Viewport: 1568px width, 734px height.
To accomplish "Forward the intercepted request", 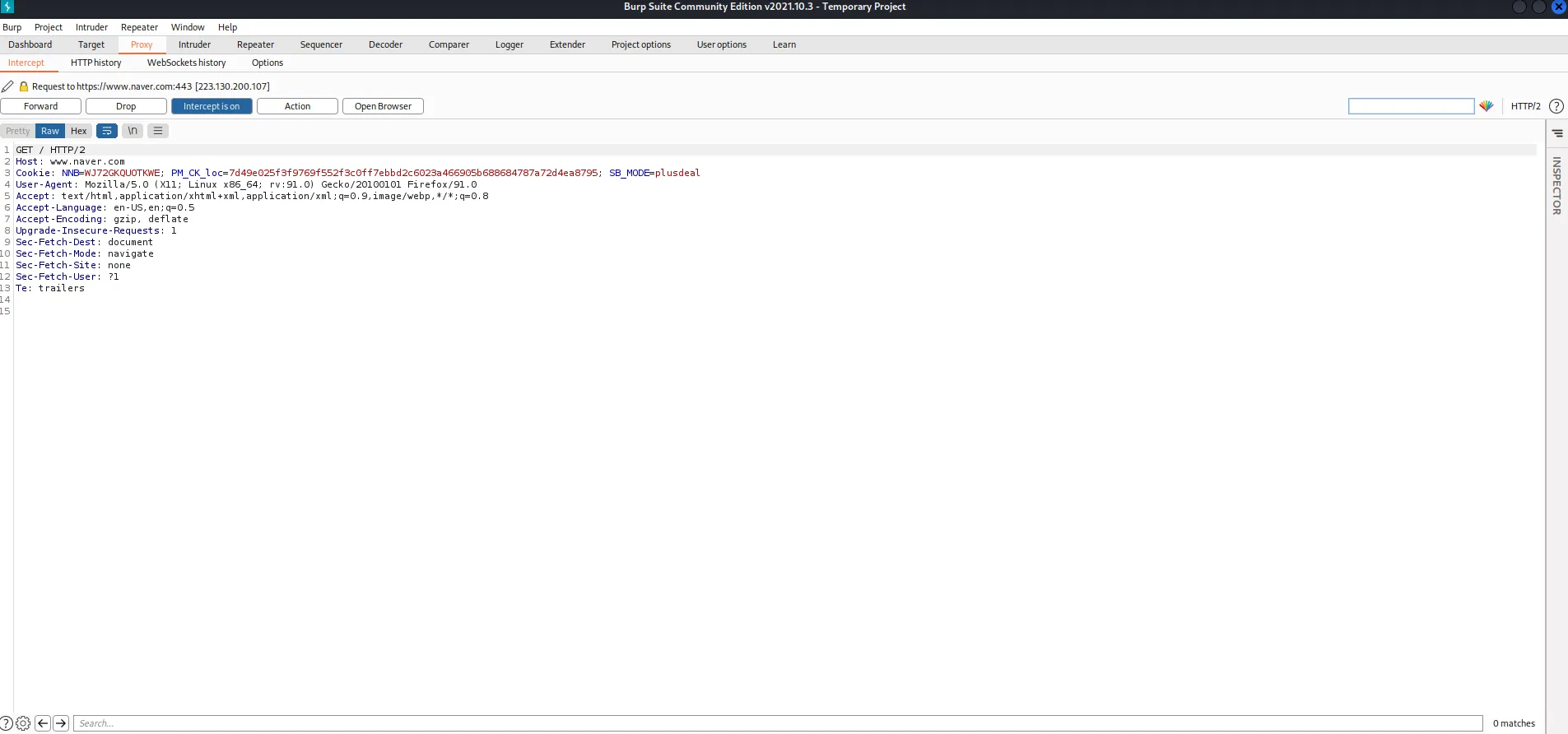I will pos(41,106).
